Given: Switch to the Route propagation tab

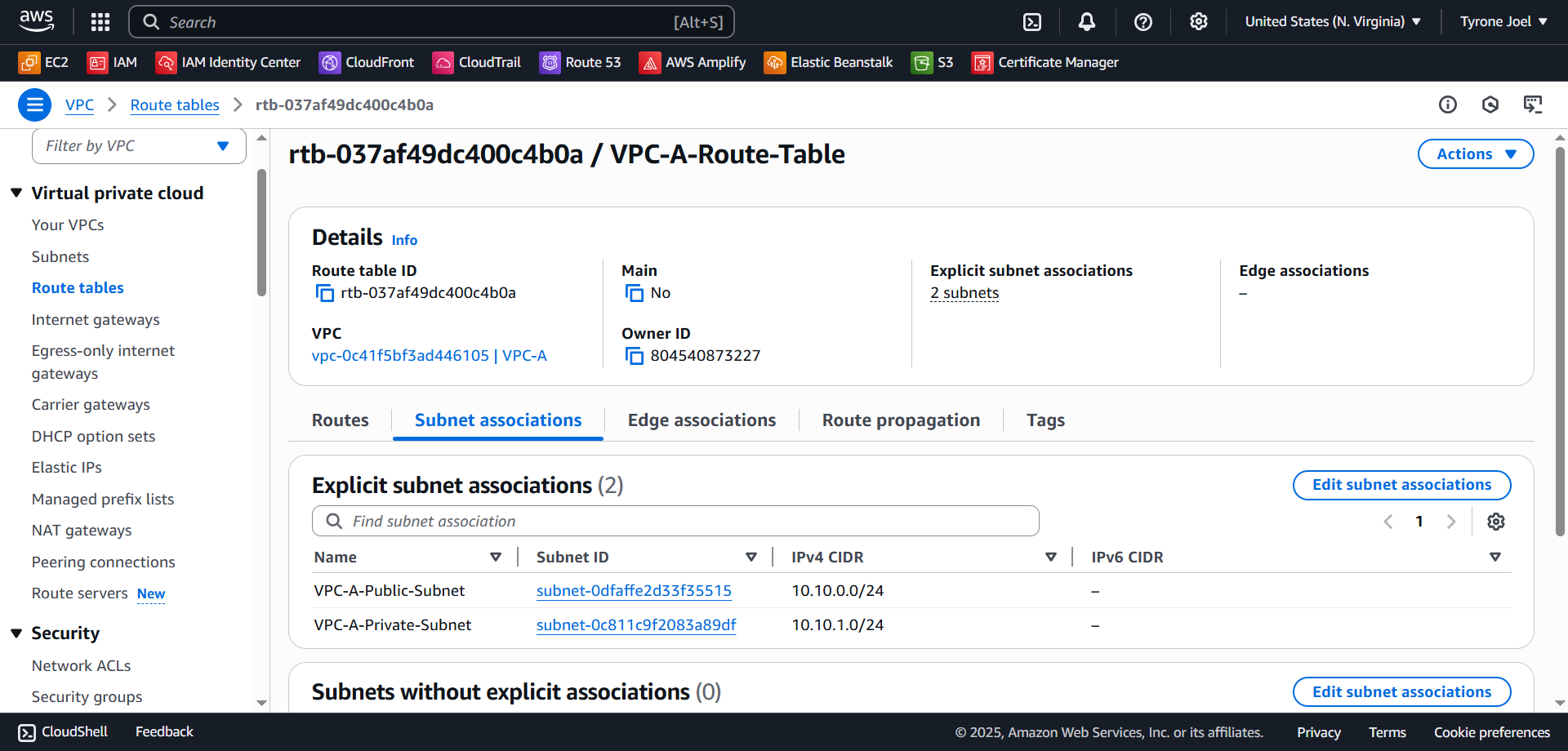Looking at the screenshot, I should [x=900, y=420].
